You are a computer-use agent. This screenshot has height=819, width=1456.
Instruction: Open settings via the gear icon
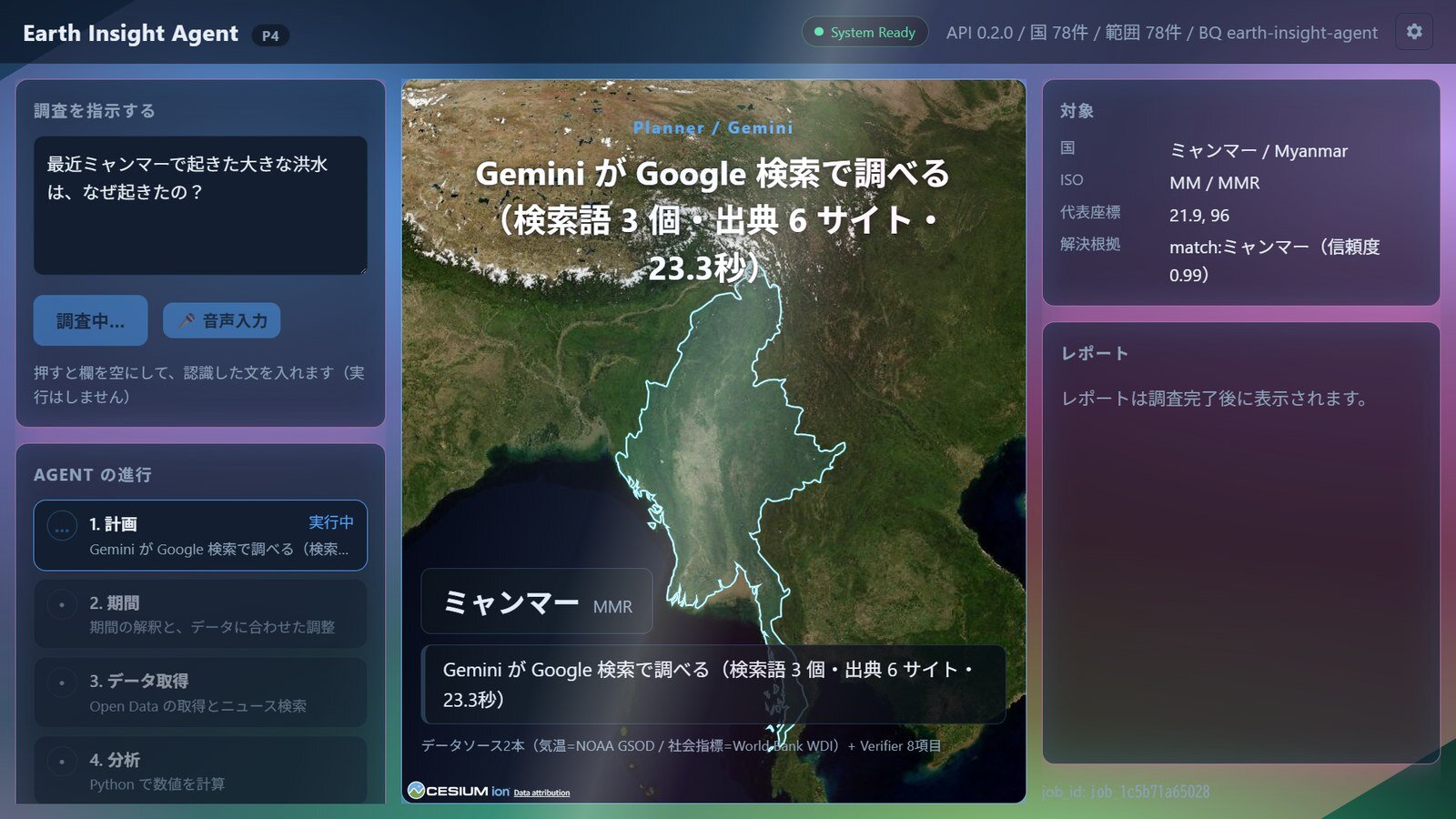click(x=1414, y=32)
